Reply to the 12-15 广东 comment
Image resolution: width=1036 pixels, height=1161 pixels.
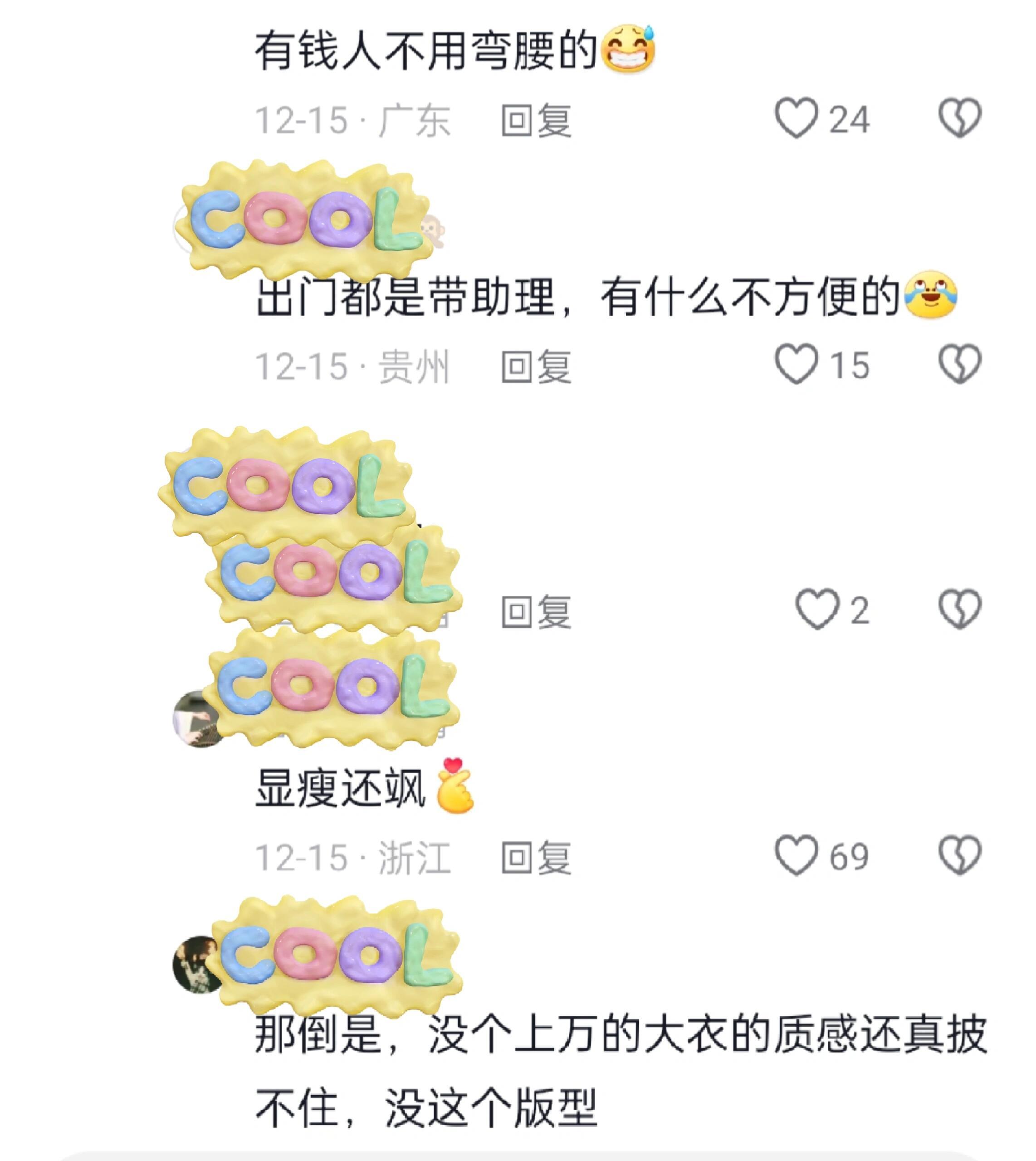[x=536, y=120]
